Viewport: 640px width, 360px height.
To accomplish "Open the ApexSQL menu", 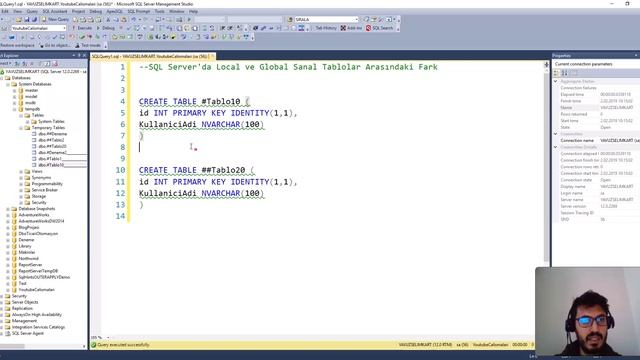I will (x=114, y=11).
